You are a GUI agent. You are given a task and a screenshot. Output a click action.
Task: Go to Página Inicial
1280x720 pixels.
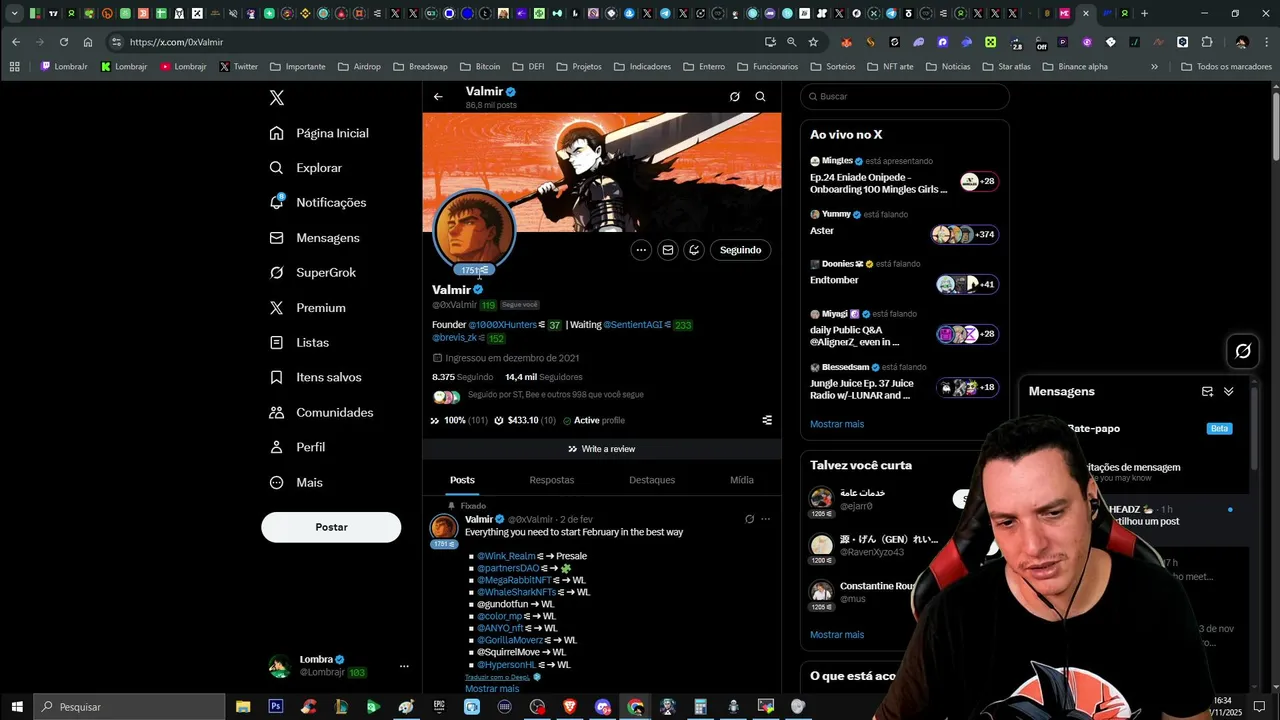(319, 133)
